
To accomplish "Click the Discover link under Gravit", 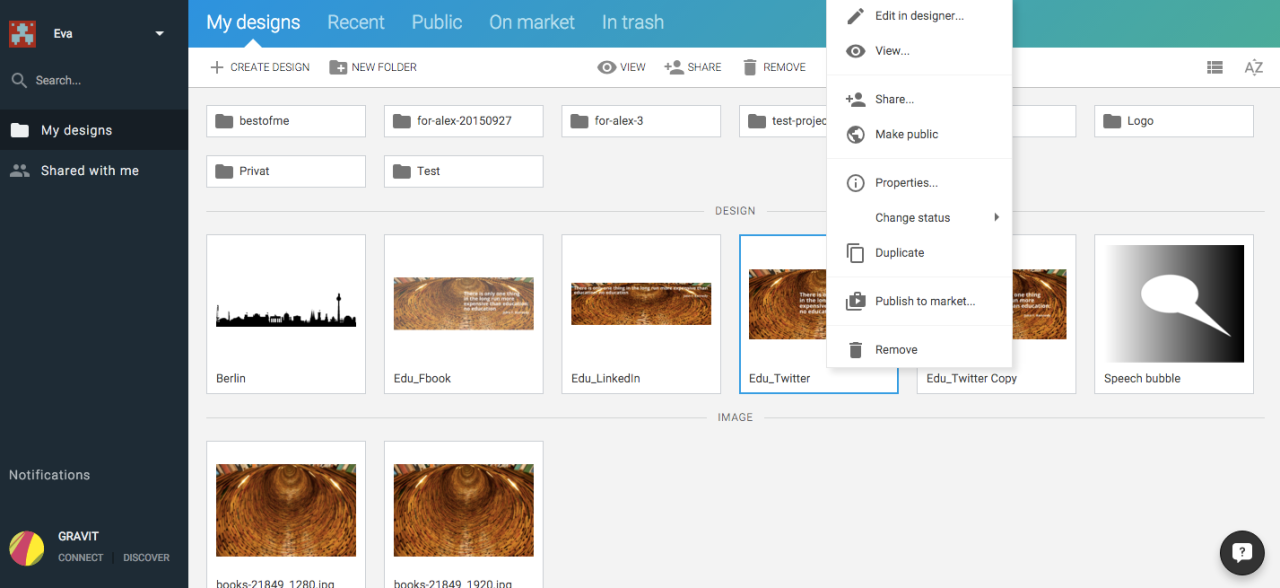I will [x=146, y=558].
